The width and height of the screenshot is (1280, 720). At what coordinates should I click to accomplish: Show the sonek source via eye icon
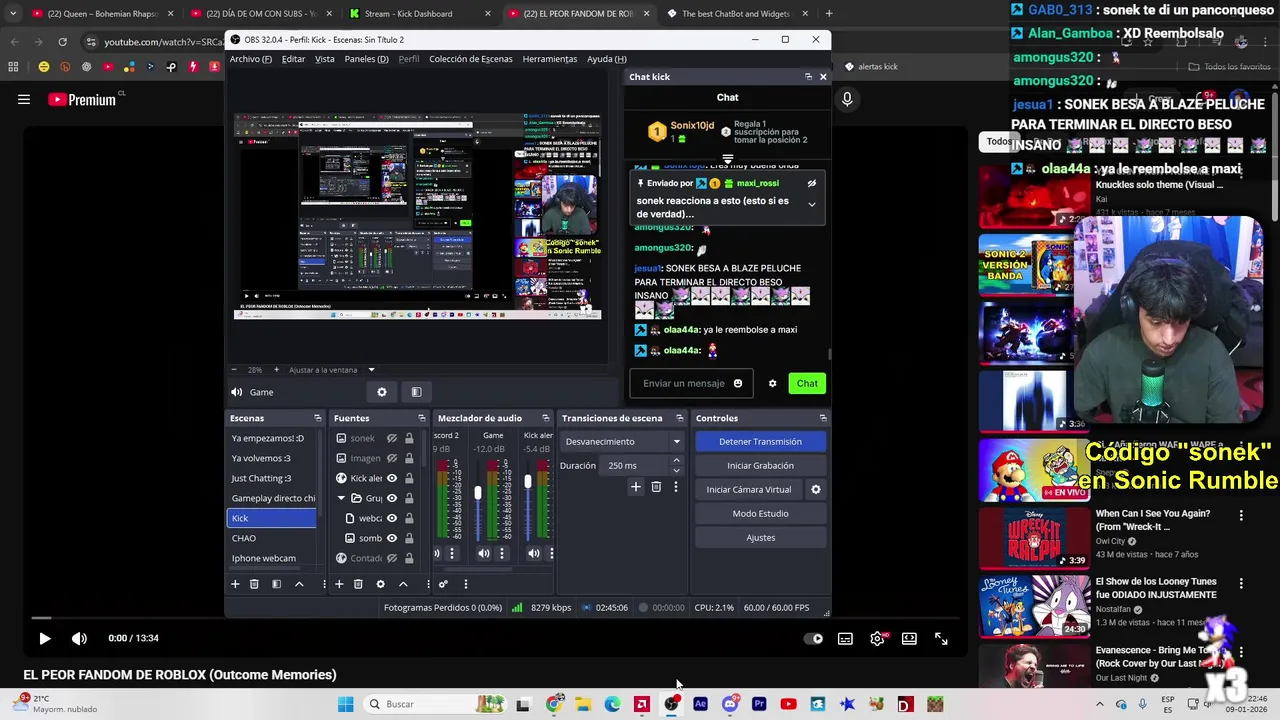click(392, 438)
